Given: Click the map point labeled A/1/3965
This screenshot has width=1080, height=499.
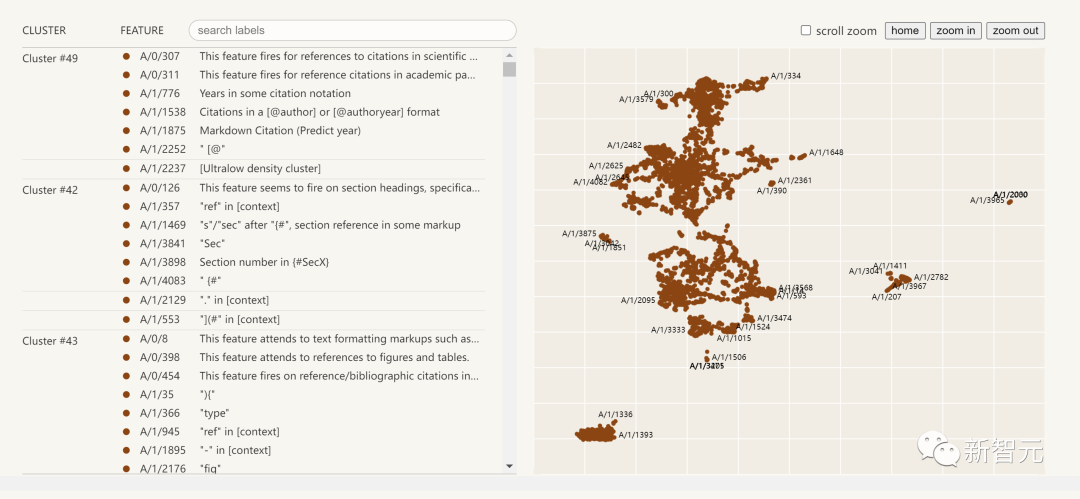Looking at the screenshot, I should coord(1009,202).
